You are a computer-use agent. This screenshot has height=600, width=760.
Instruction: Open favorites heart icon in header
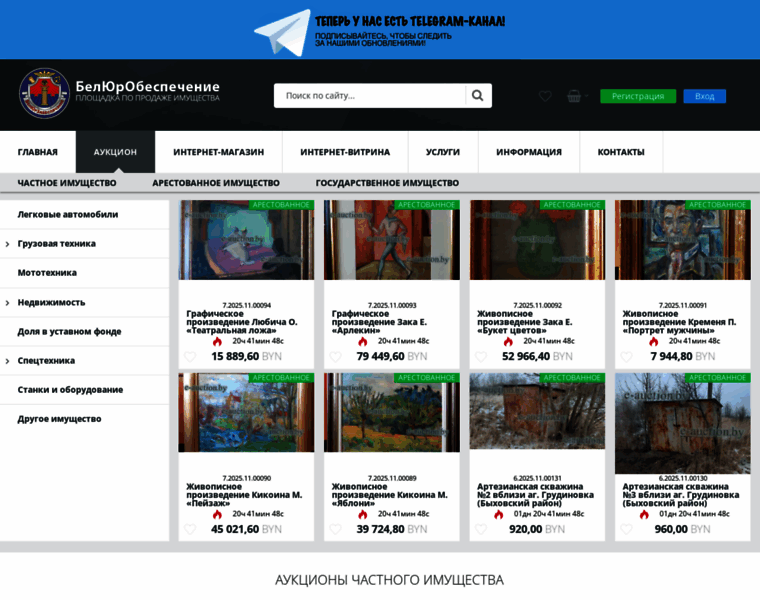[x=545, y=96]
